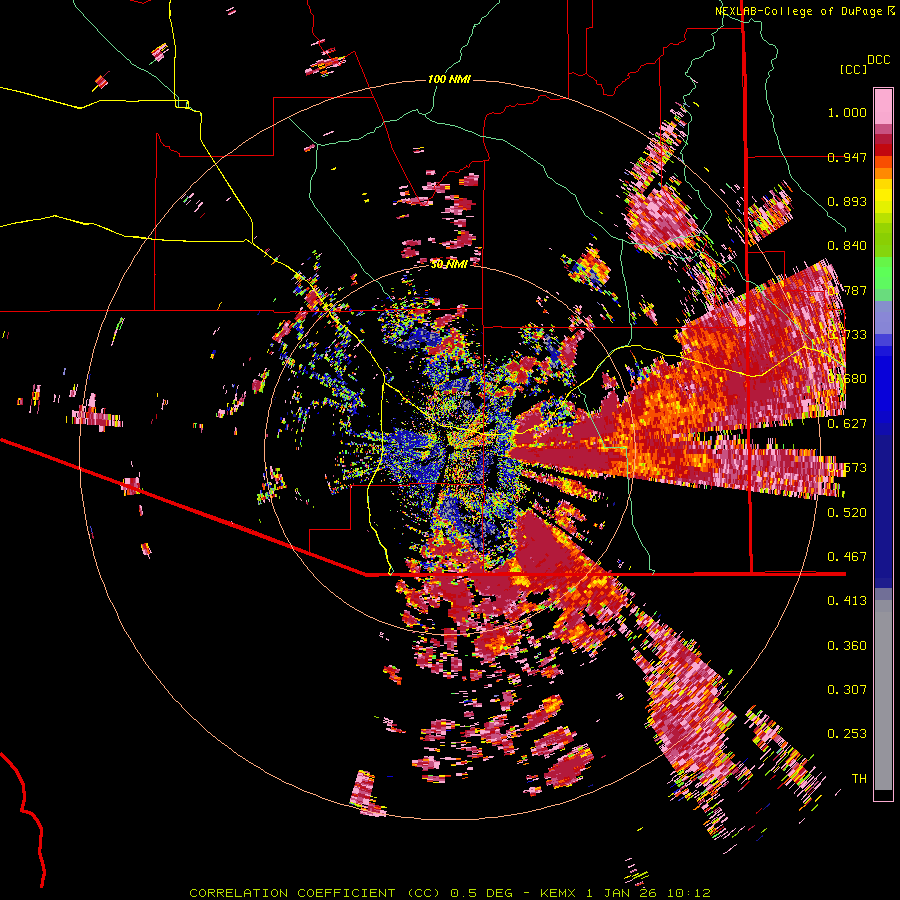Click the 0.253 legend value
Viewport: 900px width, 900px height.
point(847,734)
